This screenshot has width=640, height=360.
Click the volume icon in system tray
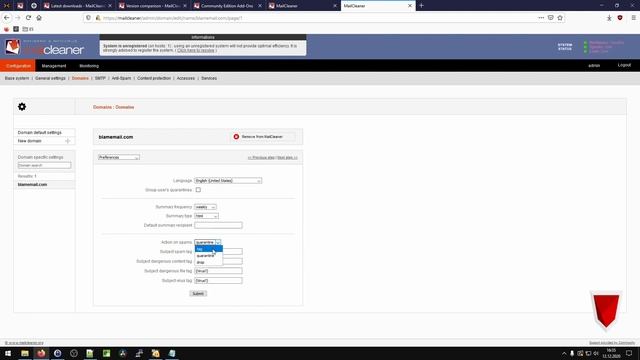click(596, 353)
